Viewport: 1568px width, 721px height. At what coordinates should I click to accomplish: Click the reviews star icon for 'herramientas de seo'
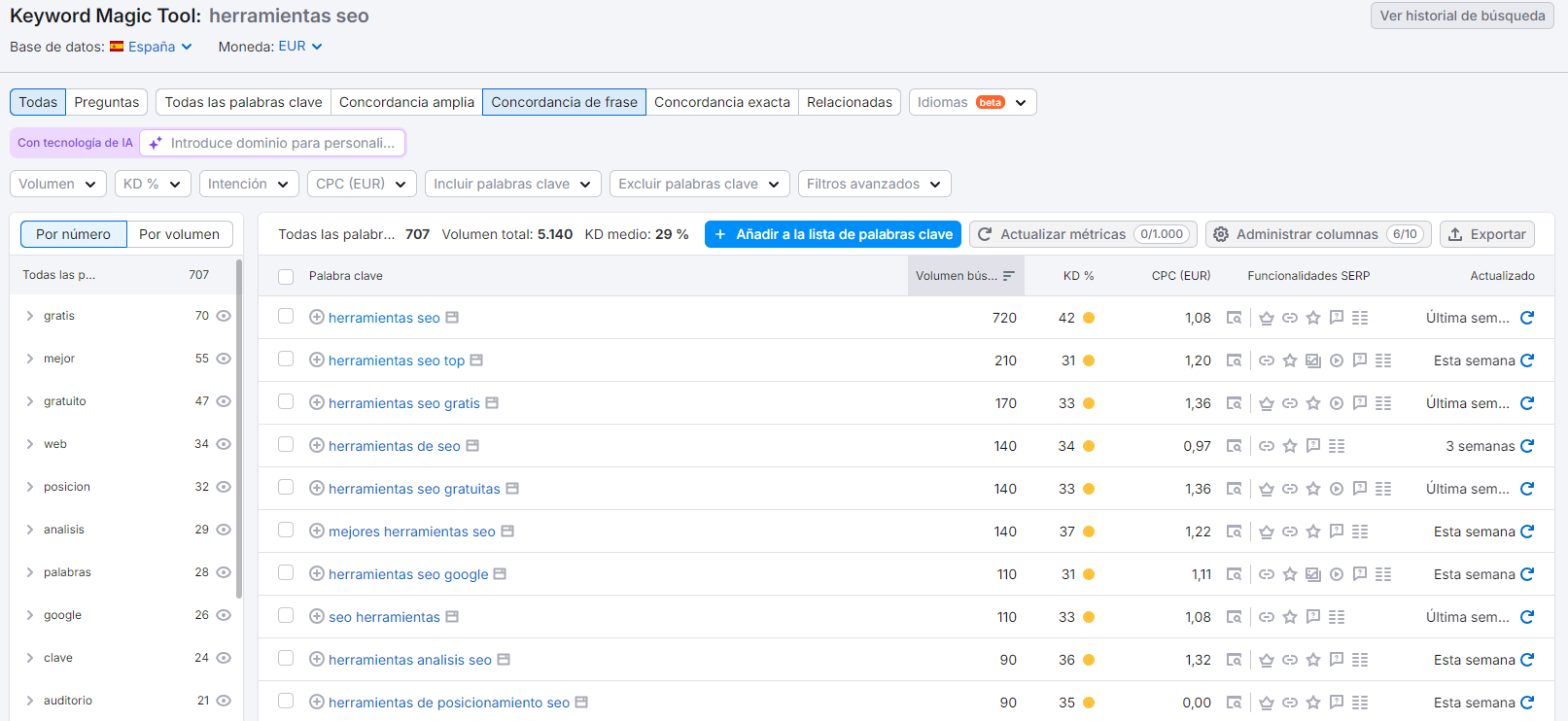pos(1290,446)
